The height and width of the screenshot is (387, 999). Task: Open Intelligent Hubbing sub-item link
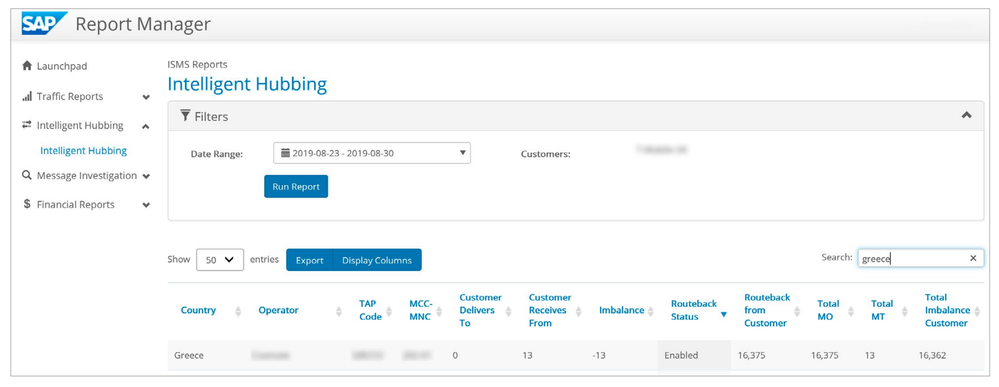pyautogui.click(x=83, y=150)
